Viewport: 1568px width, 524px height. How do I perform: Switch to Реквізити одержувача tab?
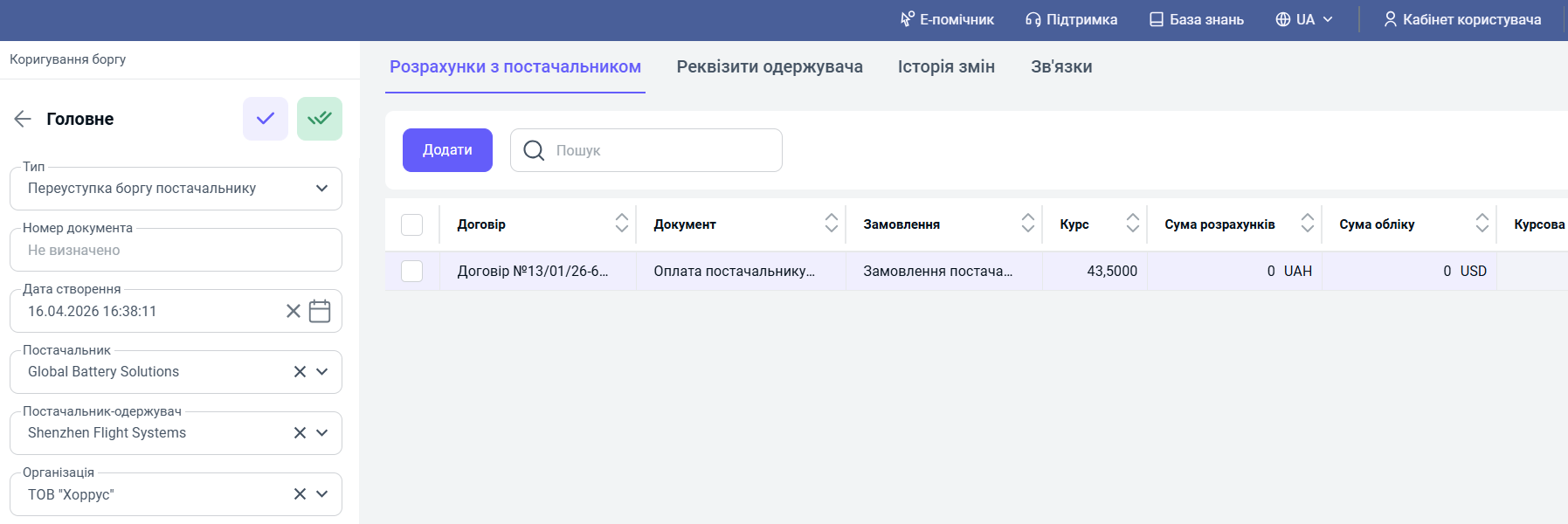pyautogui.click(x=770, y=66)
